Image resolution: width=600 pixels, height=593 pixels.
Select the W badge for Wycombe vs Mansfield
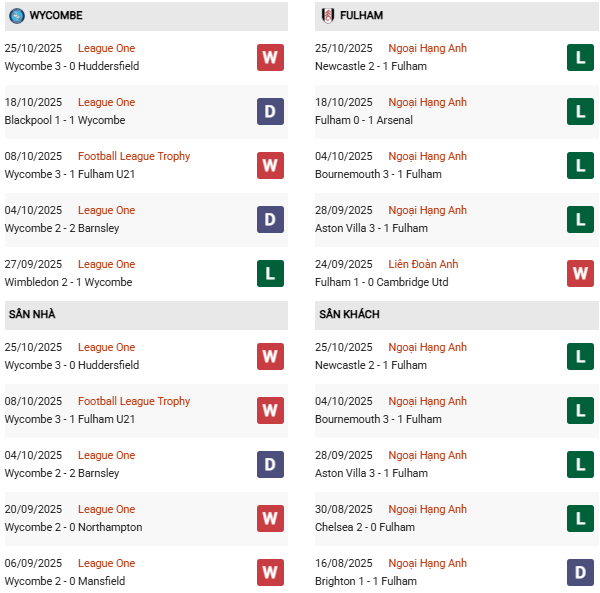pos(270,572)
